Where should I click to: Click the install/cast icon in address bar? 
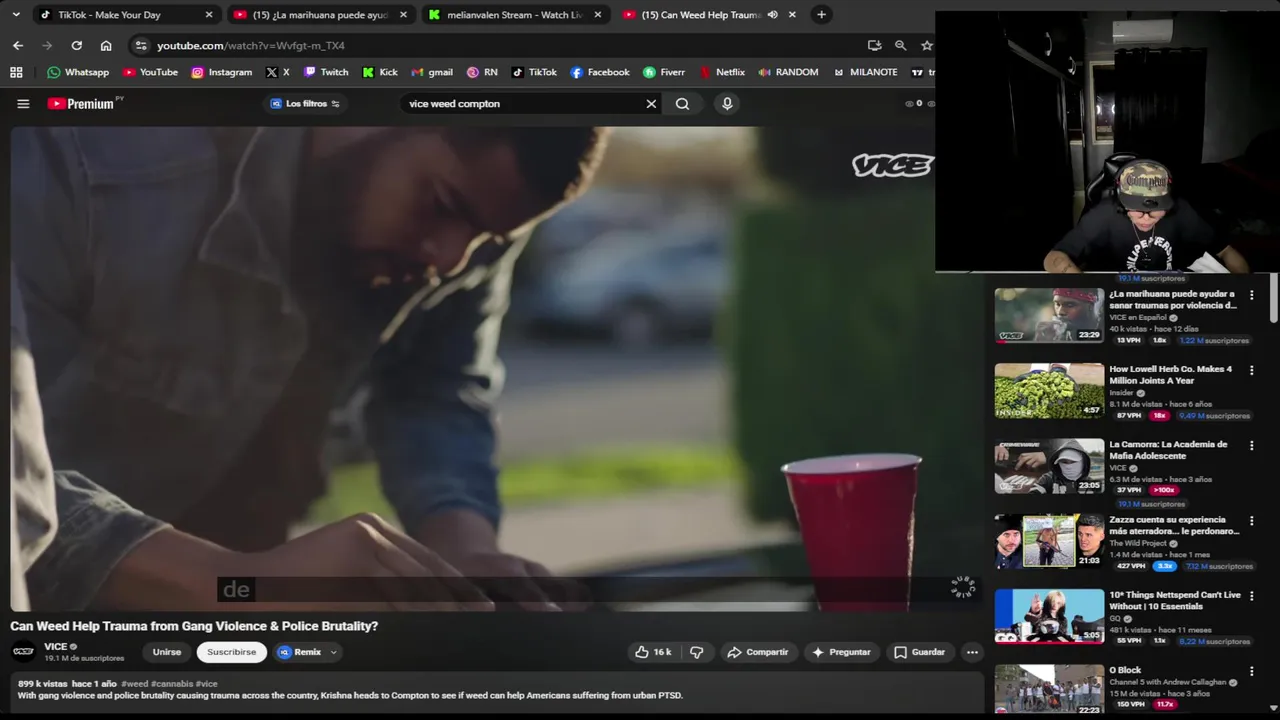point(874,45)
